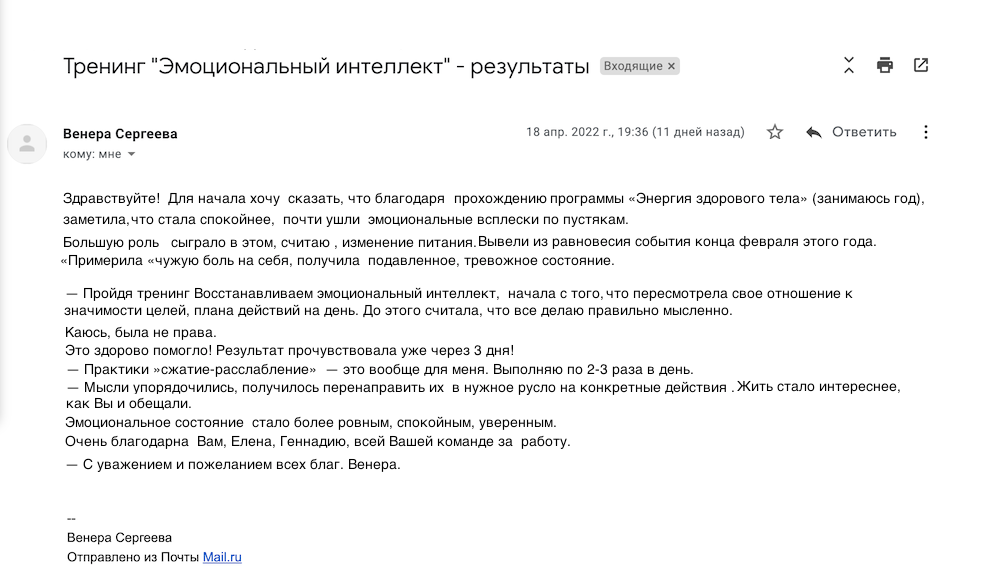Print this email using the printer icon
Image resolution: width=997 pixels, height=582 pixels.
point(884,65)
